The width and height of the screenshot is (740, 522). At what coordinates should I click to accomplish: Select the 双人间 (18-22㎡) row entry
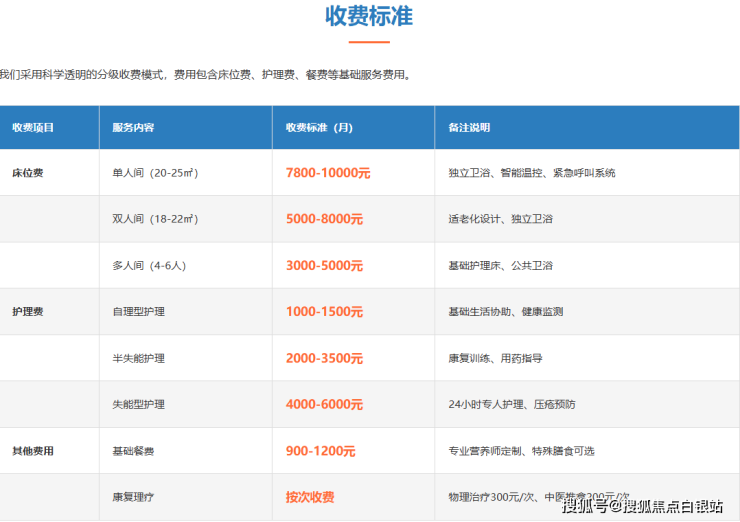pos(155,219)
